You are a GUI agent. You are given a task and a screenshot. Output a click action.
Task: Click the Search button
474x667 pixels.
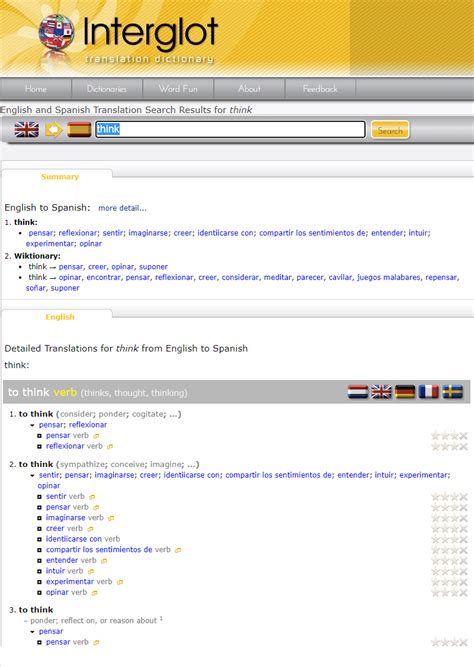pyautogui.click(x=390, y=130)
